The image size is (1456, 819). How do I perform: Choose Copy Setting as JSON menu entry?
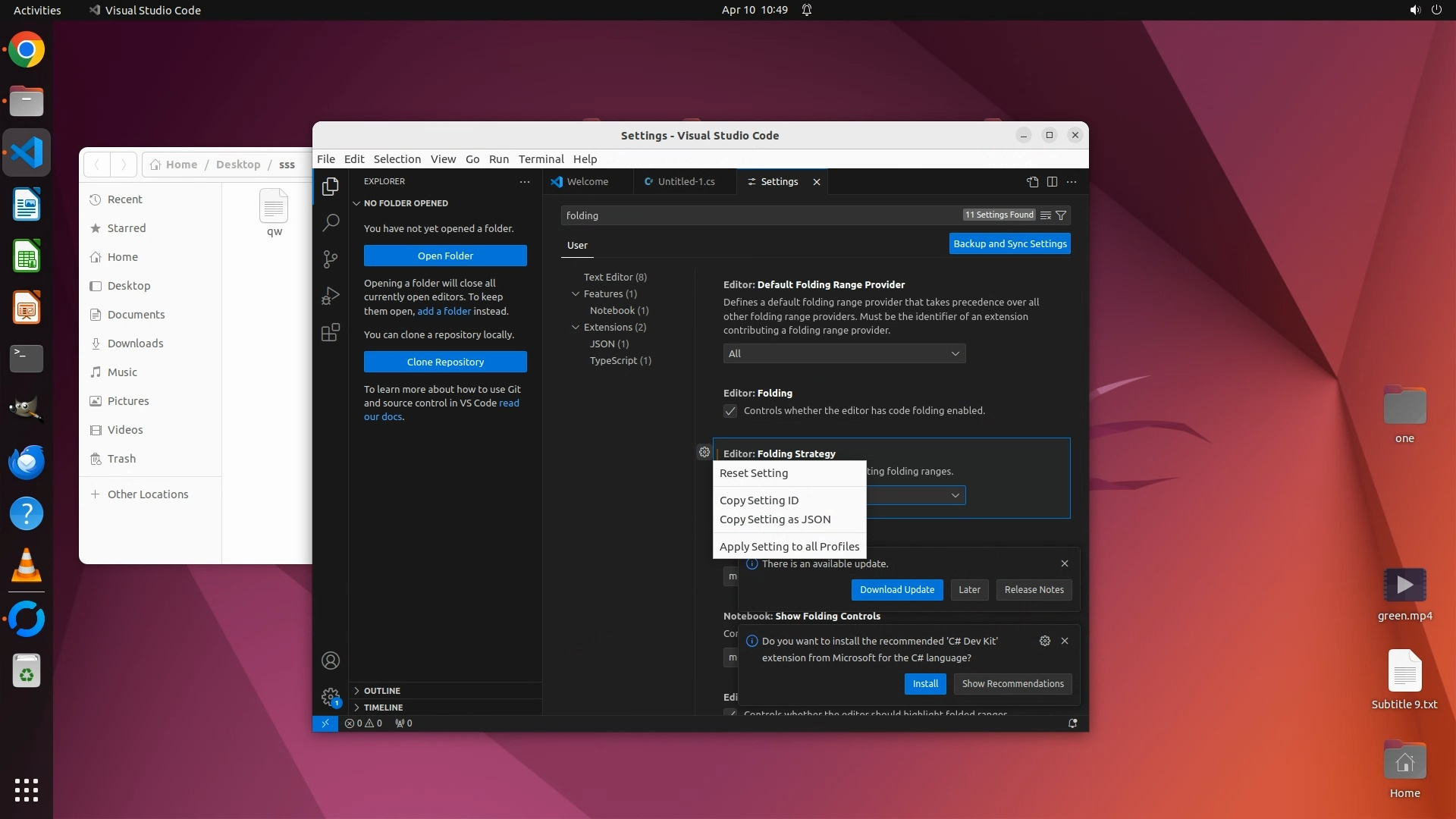pos(775,519)
